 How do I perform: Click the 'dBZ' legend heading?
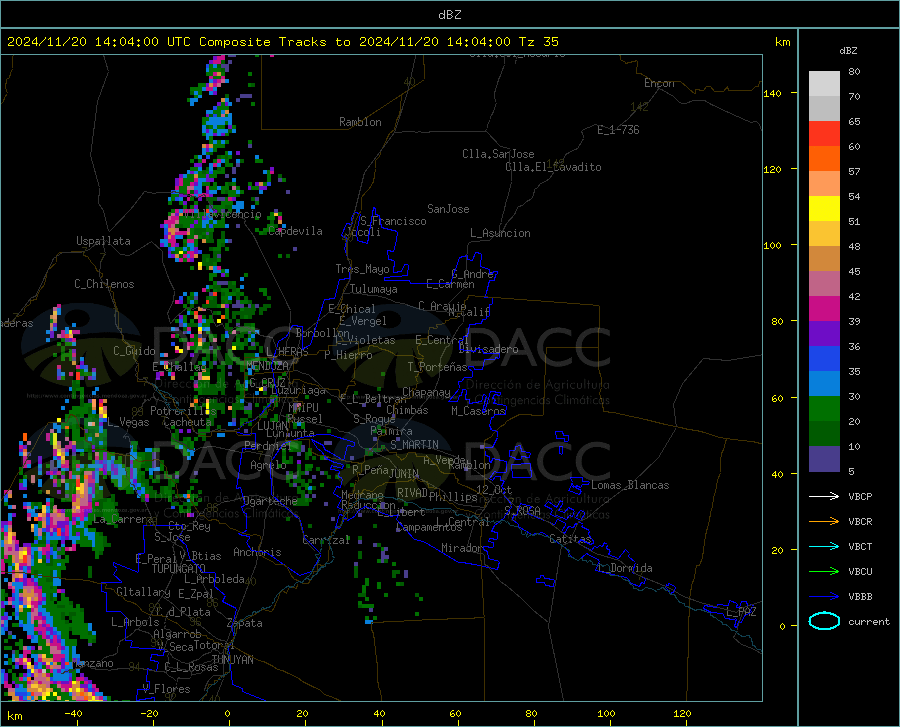coord(848,50)
